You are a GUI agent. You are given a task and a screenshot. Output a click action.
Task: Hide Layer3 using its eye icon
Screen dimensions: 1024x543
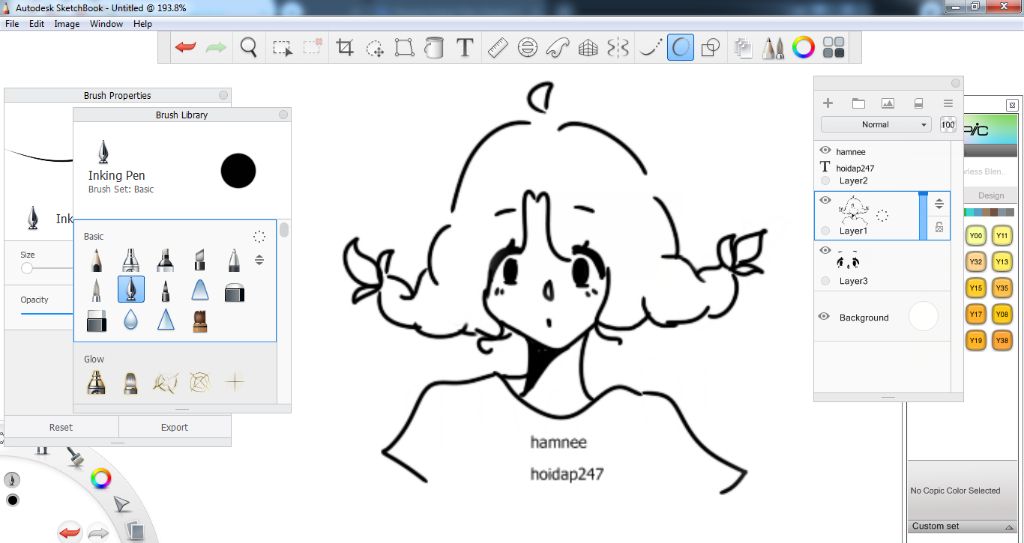click(825, 251)
